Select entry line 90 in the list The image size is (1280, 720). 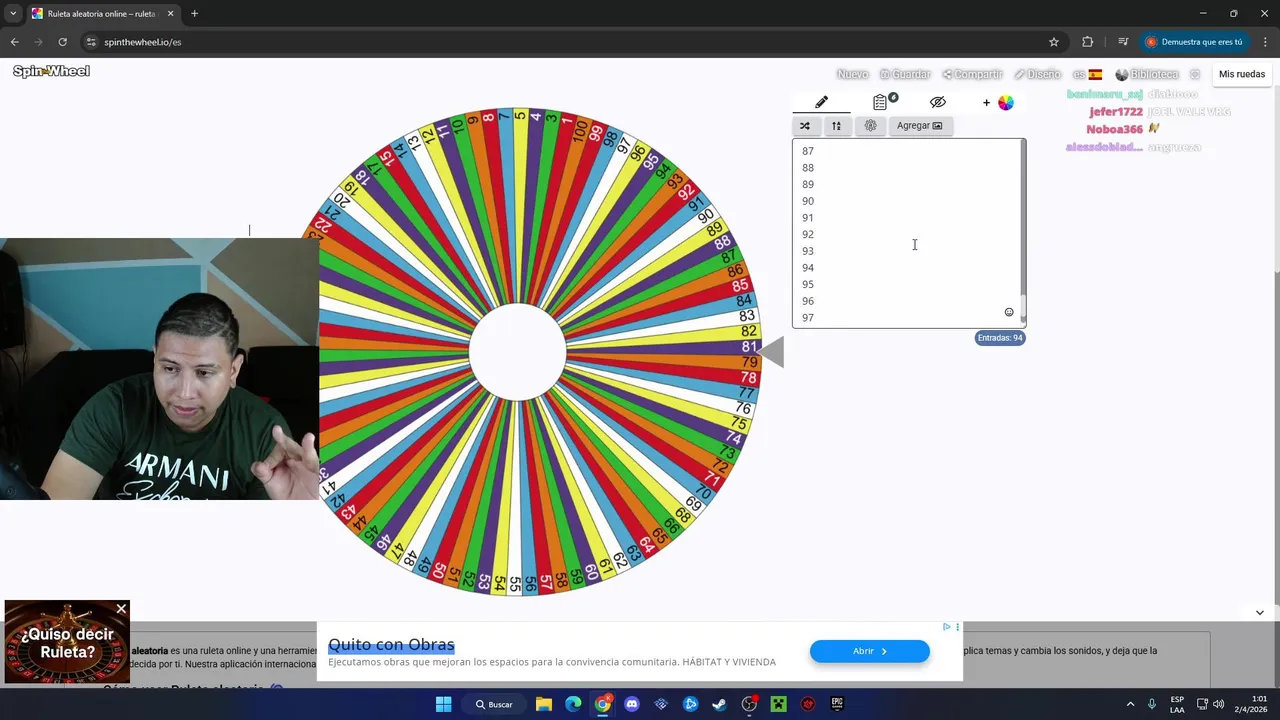(x=808, y=201)
